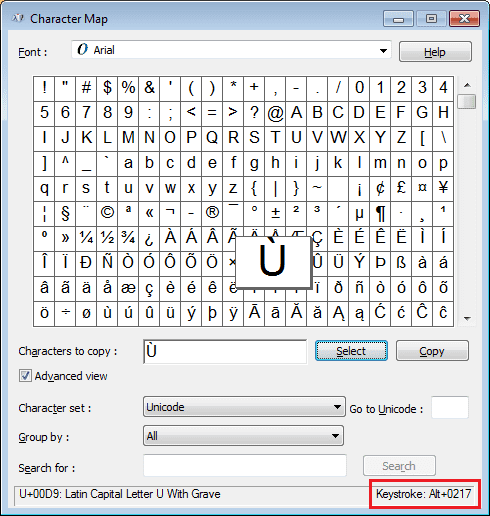
Task: Choose the pound sign £ character
Action: click(401, 189)
